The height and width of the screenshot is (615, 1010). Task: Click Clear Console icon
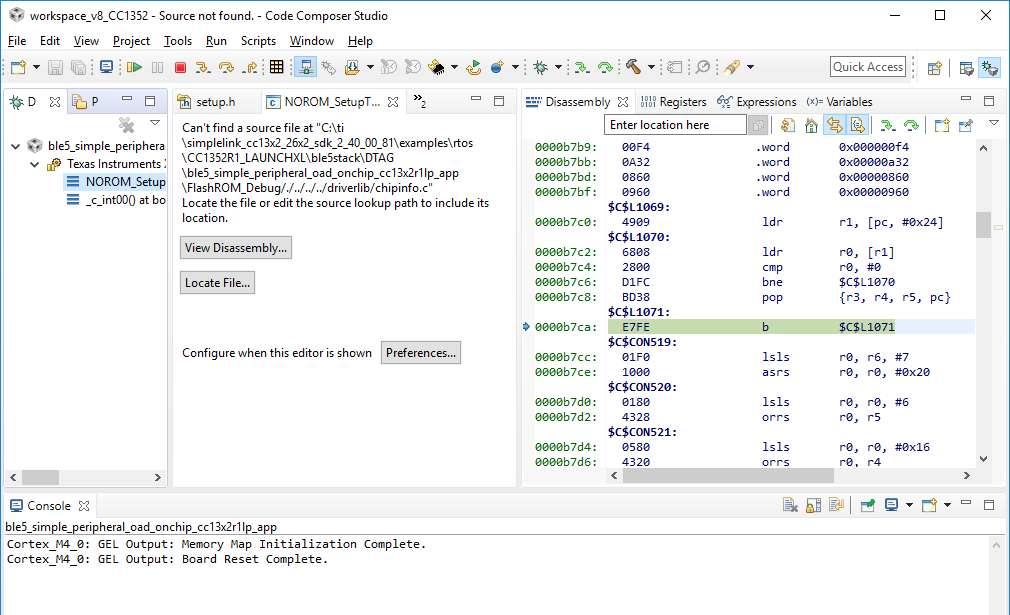[x=788, y=506]
